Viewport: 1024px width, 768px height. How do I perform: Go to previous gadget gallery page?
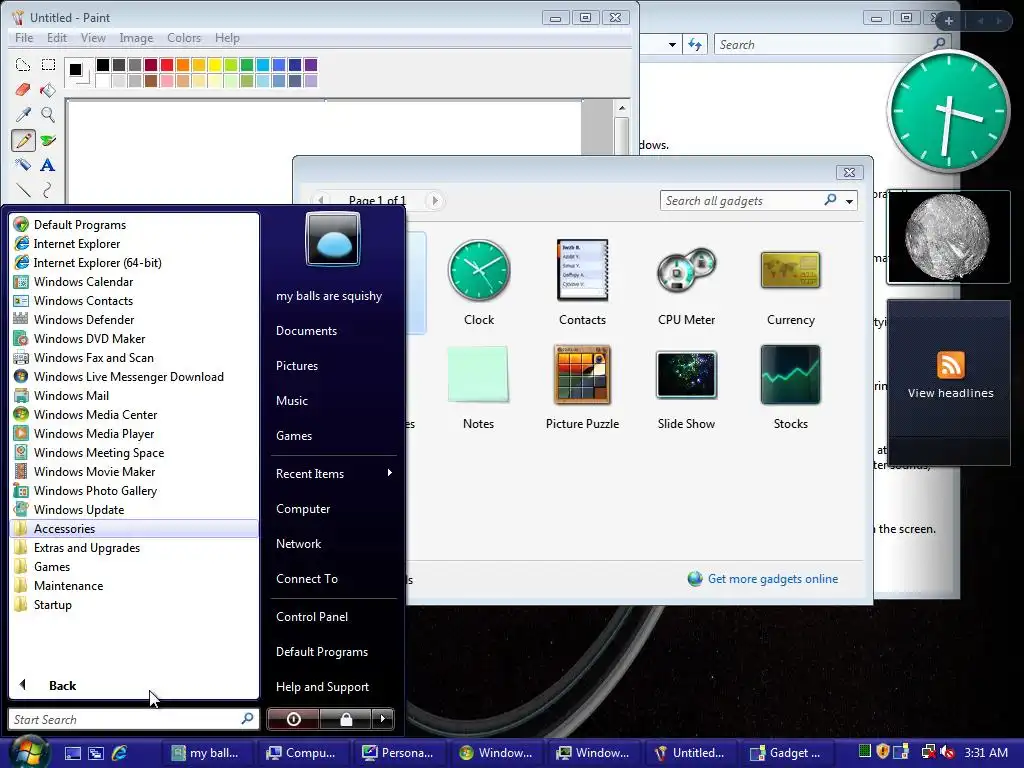[320, 200]
